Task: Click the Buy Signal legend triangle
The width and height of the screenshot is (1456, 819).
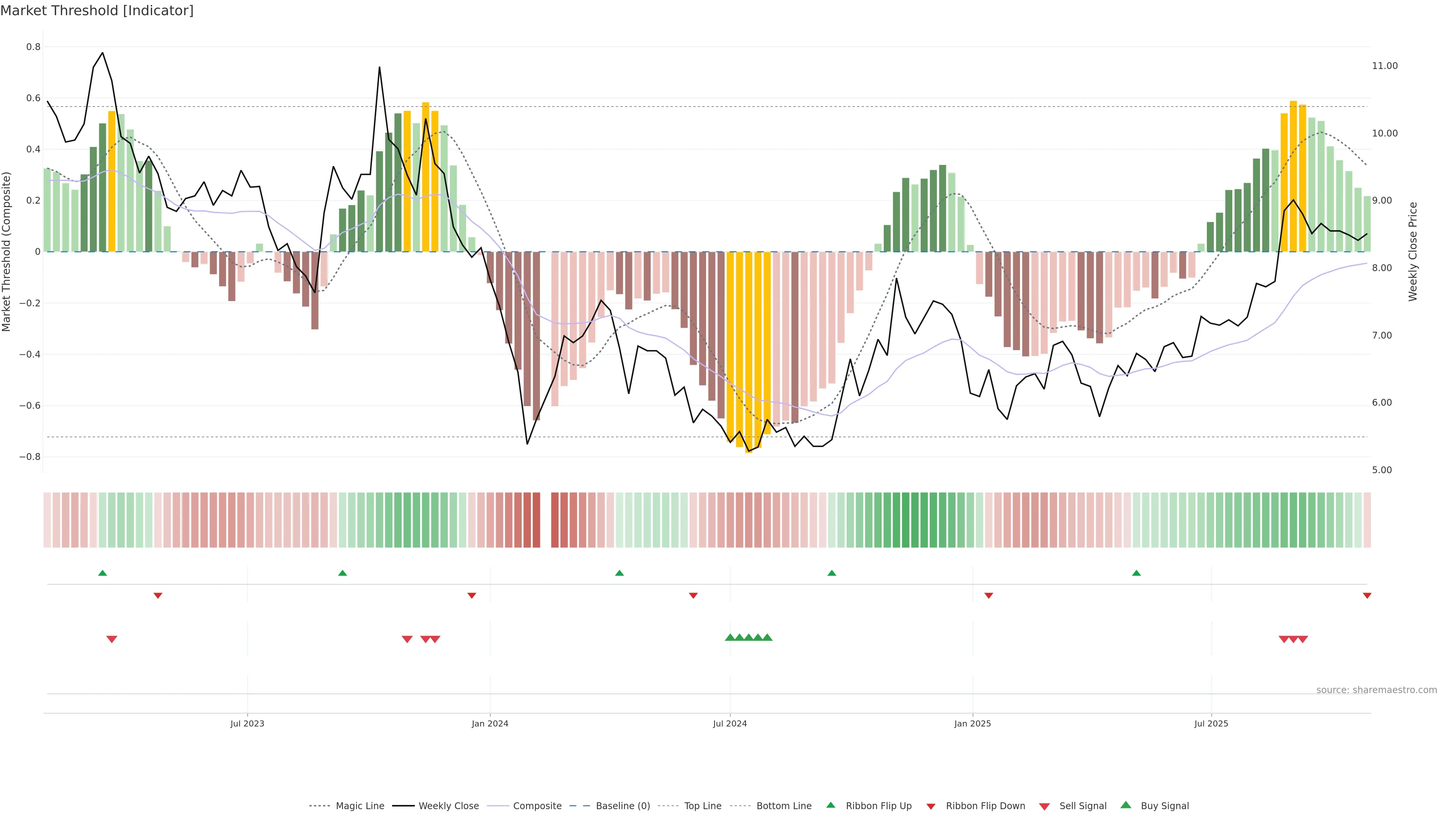Action: pyautogui.click(x=1126, y=805)
